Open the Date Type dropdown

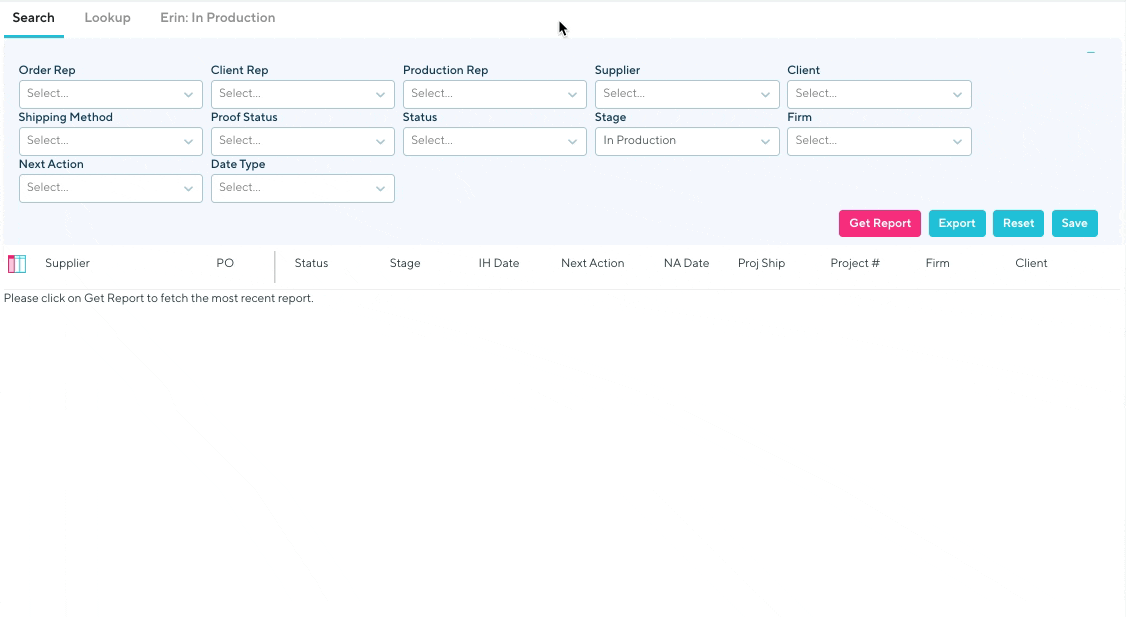[x=302, y=188]
